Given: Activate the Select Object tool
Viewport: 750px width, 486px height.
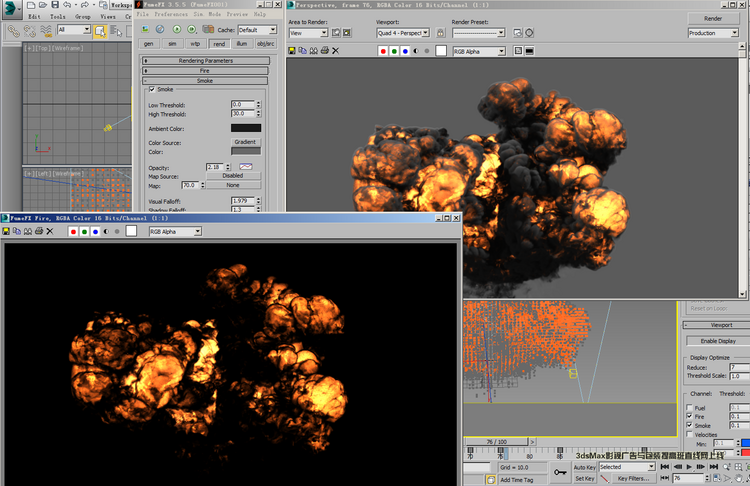Looking at the screenshot, I should 100,31.
